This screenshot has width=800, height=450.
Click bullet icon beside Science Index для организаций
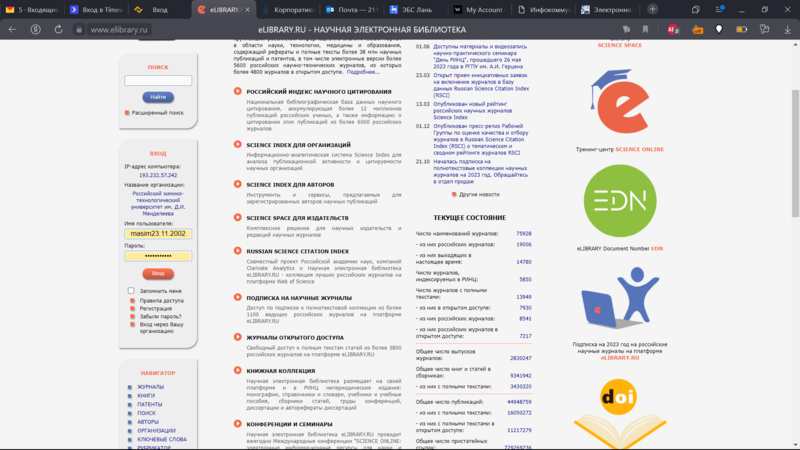click(238, 144)
